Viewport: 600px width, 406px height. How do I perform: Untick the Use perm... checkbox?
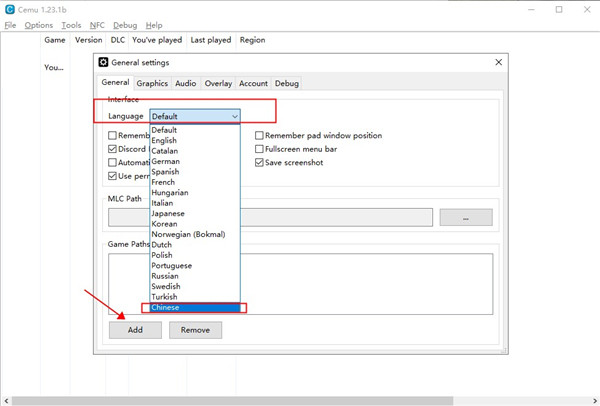(112, 176)
